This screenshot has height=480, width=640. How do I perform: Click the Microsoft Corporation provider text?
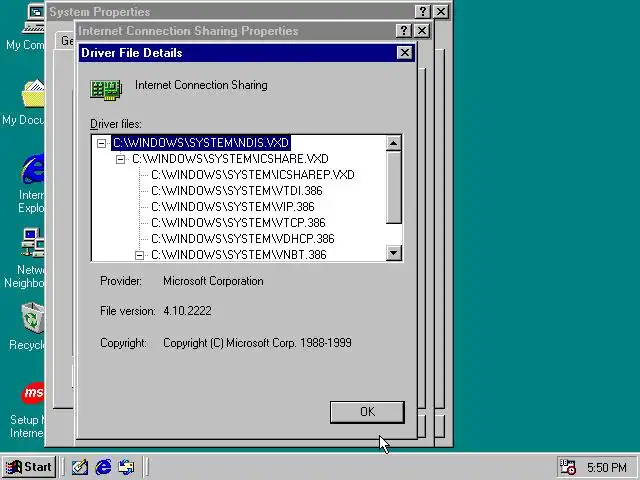[213, 281]
